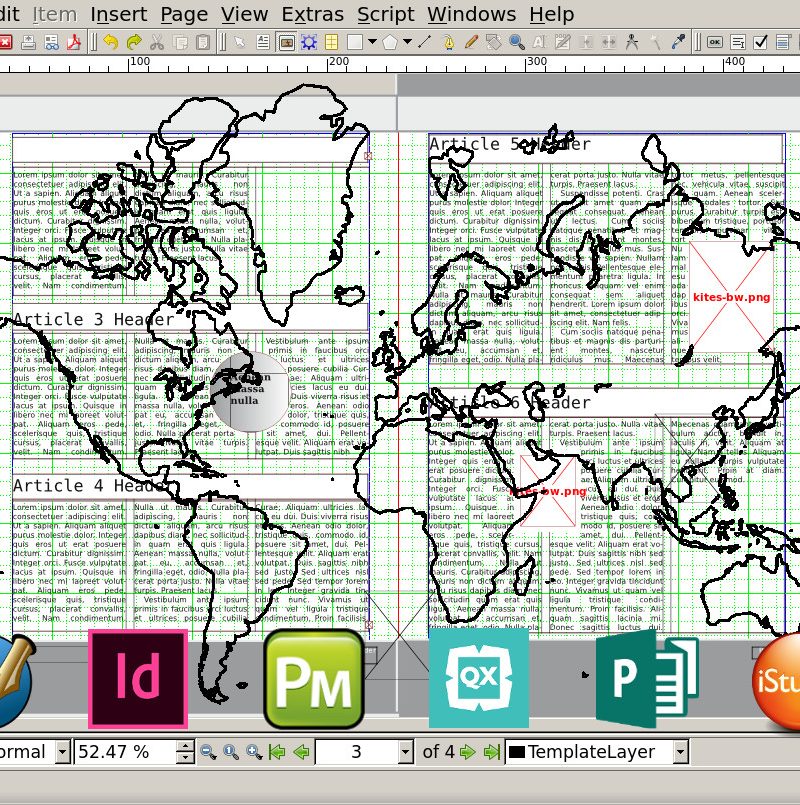This screenshot has width=800, height=805.
Task: Select the Line tool
Action: [x=425, y=42]
